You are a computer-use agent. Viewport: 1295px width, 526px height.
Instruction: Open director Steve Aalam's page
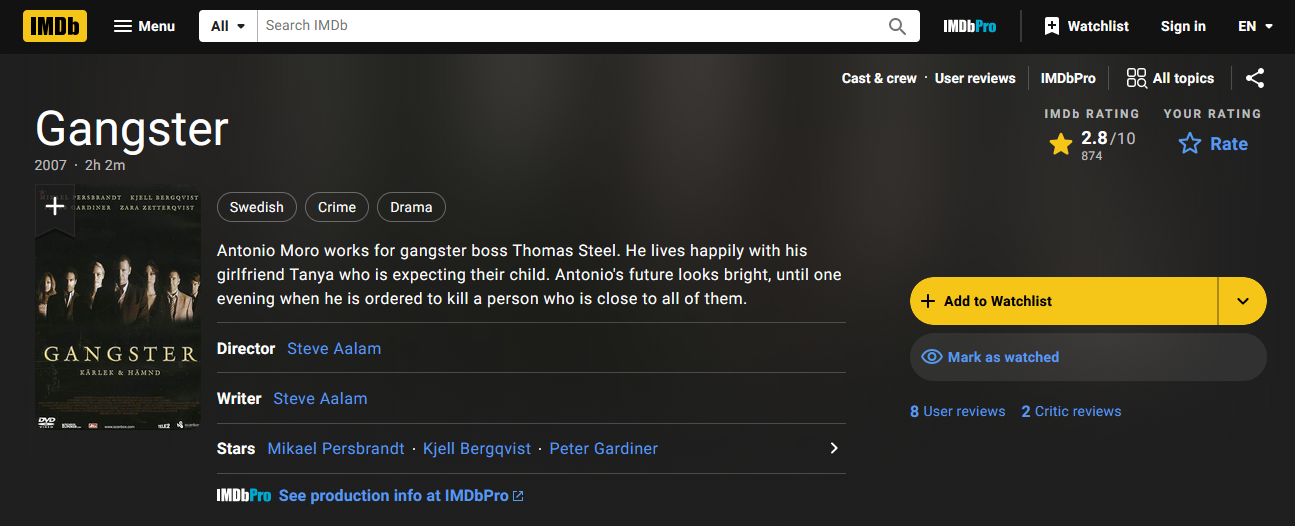[334, 348]
